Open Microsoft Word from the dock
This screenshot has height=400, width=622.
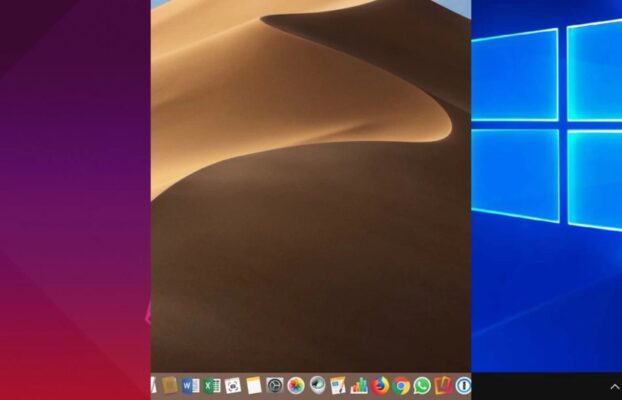tap(191, 385)
